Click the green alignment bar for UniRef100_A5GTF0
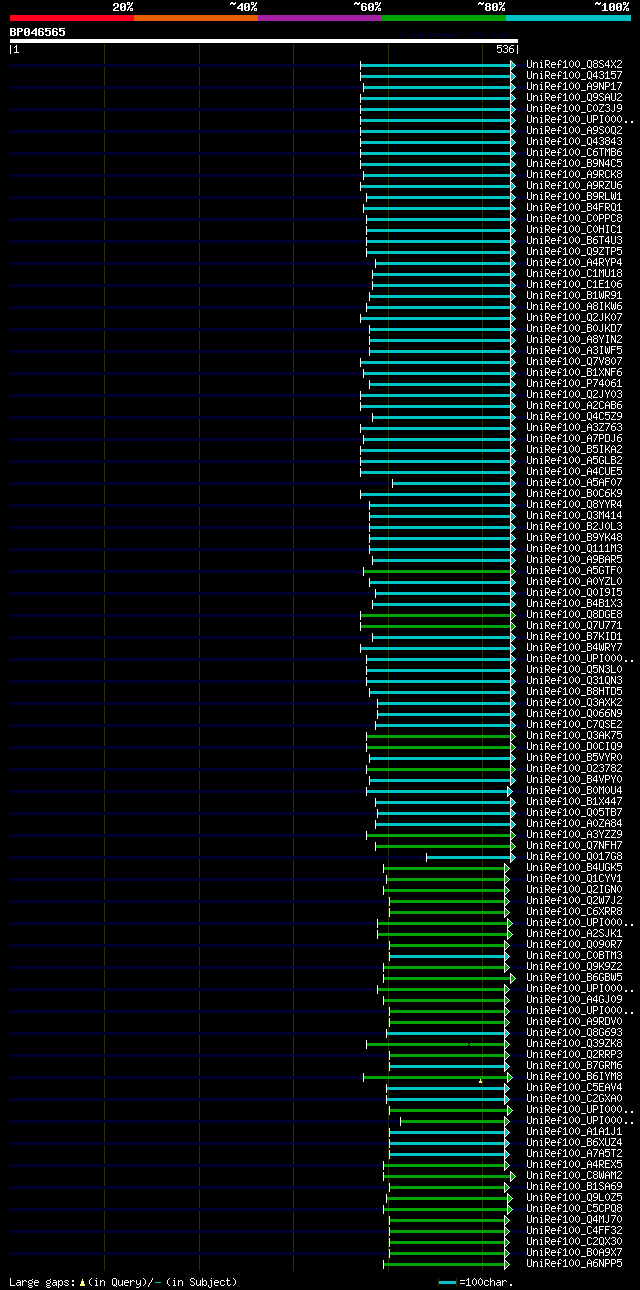 coord(438,571)
